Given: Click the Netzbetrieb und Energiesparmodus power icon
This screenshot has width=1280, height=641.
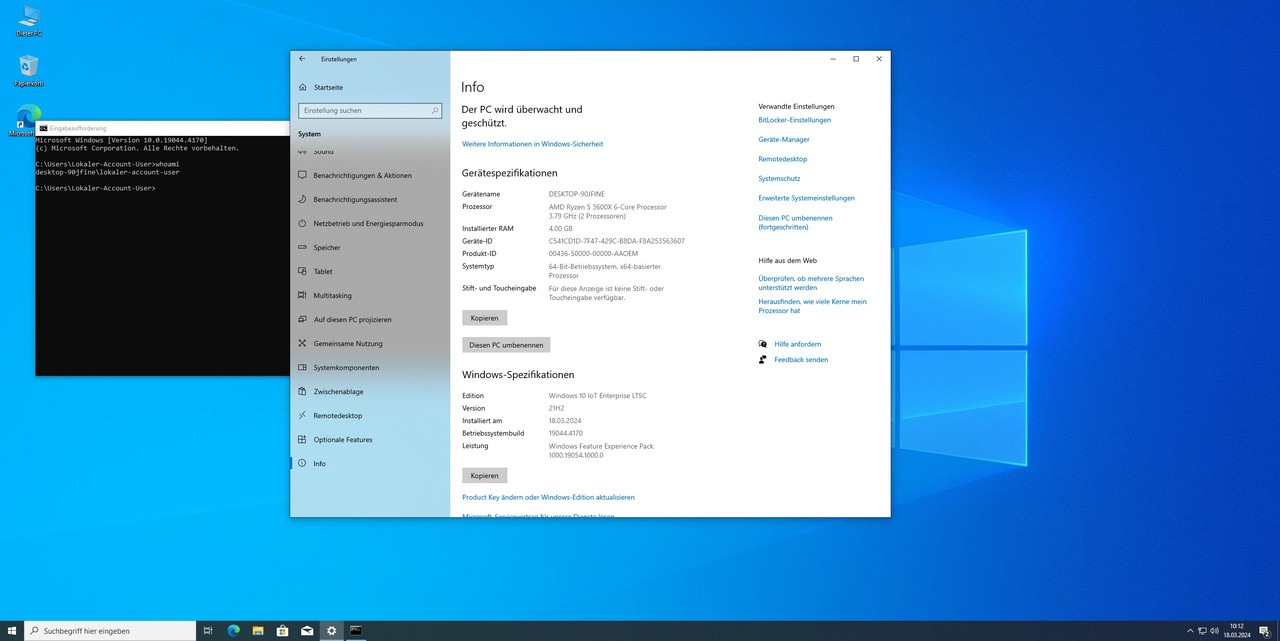Looking at the screenshot, I should [303, 223].
